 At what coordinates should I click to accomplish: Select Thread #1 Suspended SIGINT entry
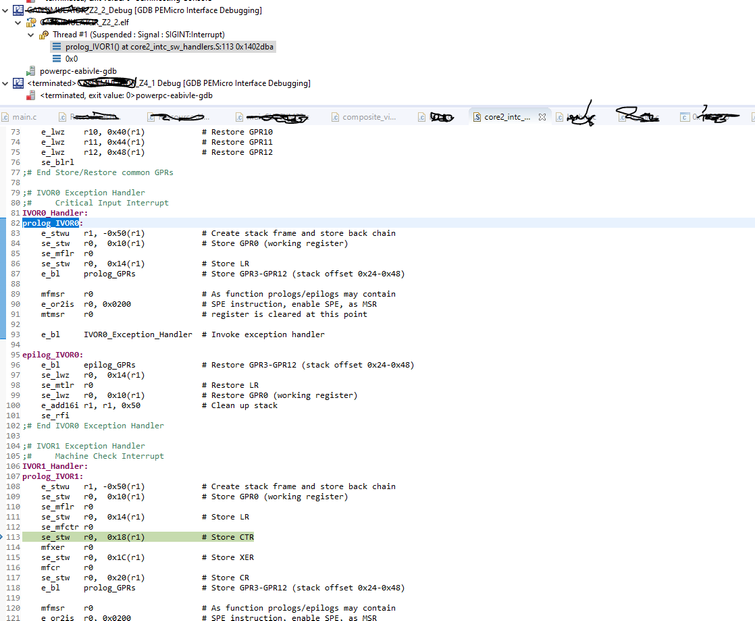138,35
